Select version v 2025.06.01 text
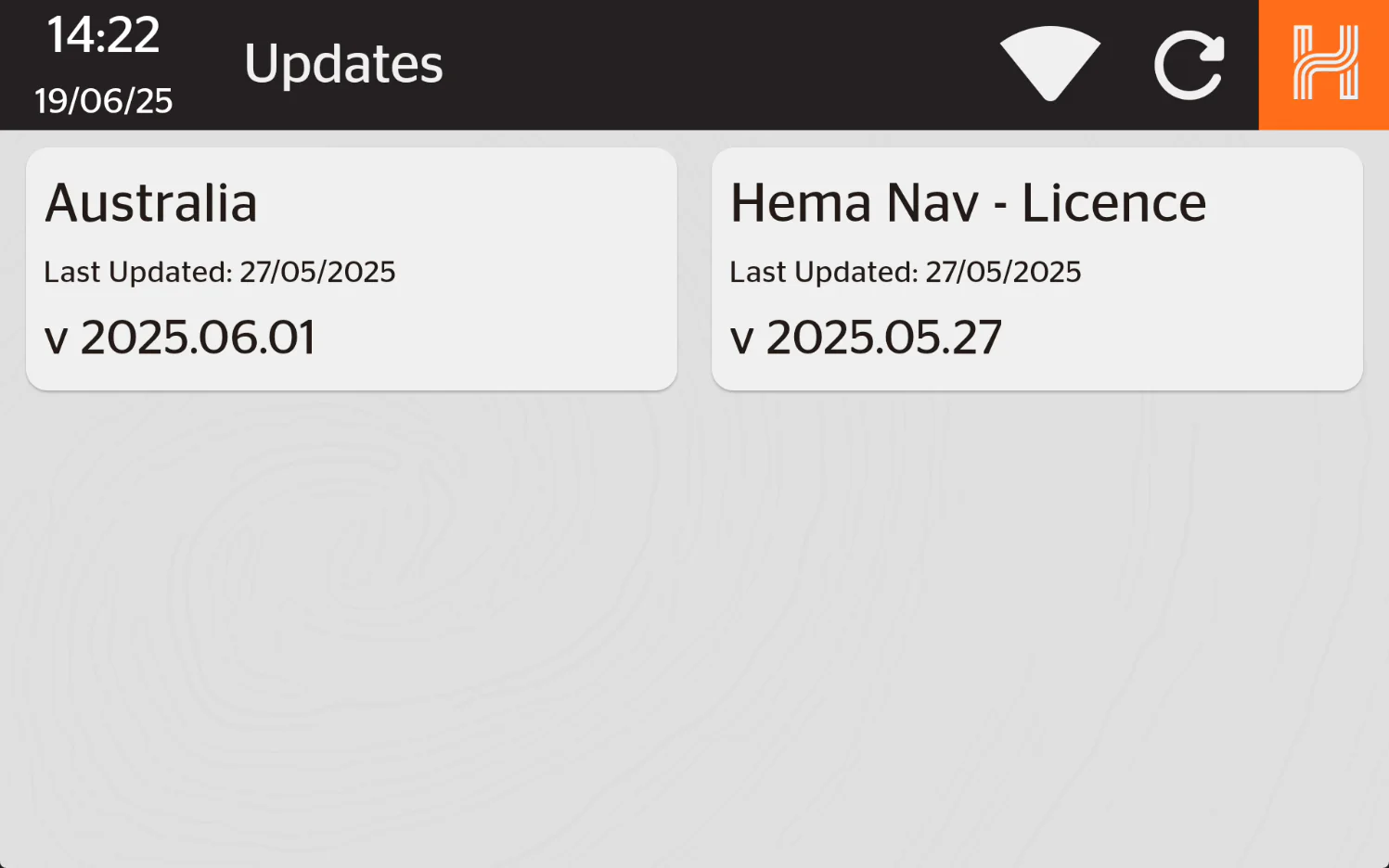 tap(180, 337)
